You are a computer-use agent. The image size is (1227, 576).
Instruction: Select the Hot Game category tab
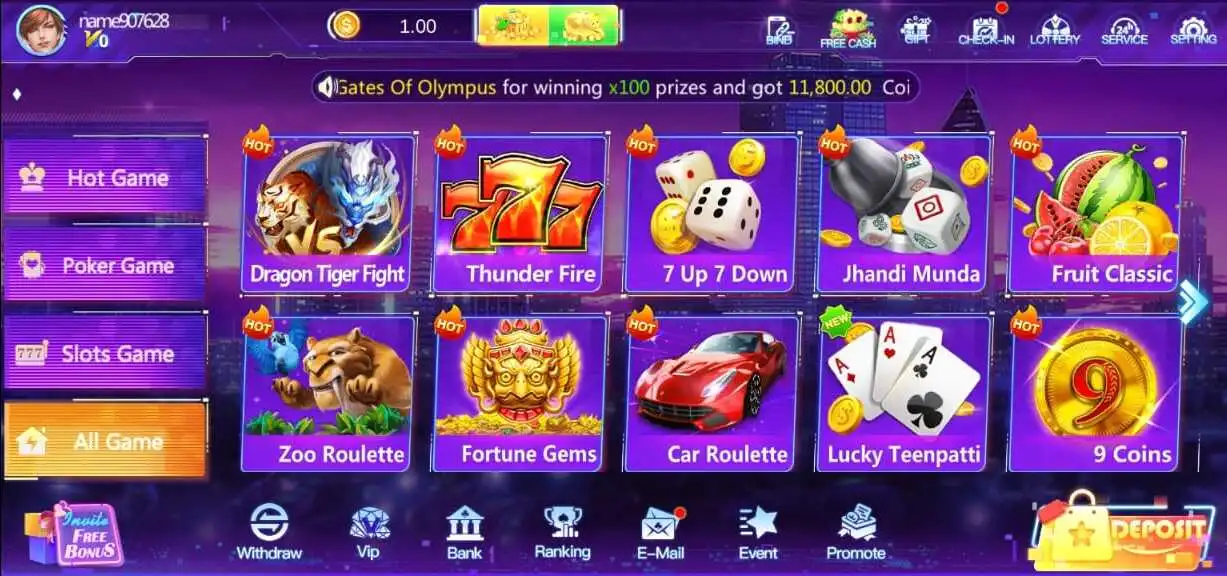click(105, 178)
